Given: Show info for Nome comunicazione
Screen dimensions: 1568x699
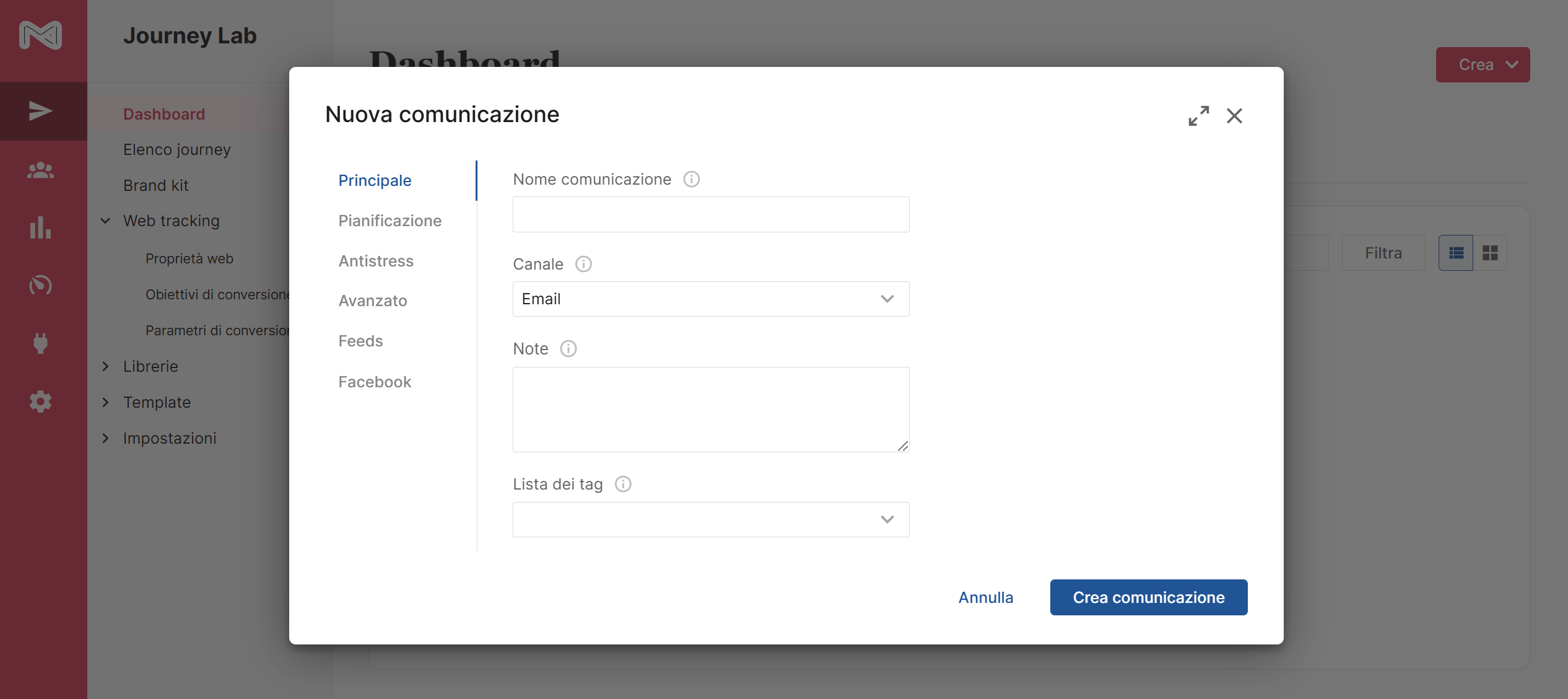Looking at the screenshot, I should point(691,179).
